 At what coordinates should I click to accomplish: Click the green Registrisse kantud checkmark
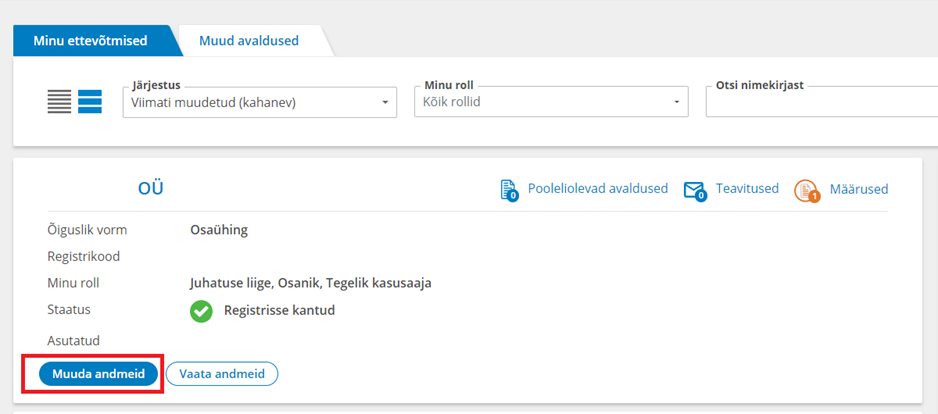(x=201, y=311)
